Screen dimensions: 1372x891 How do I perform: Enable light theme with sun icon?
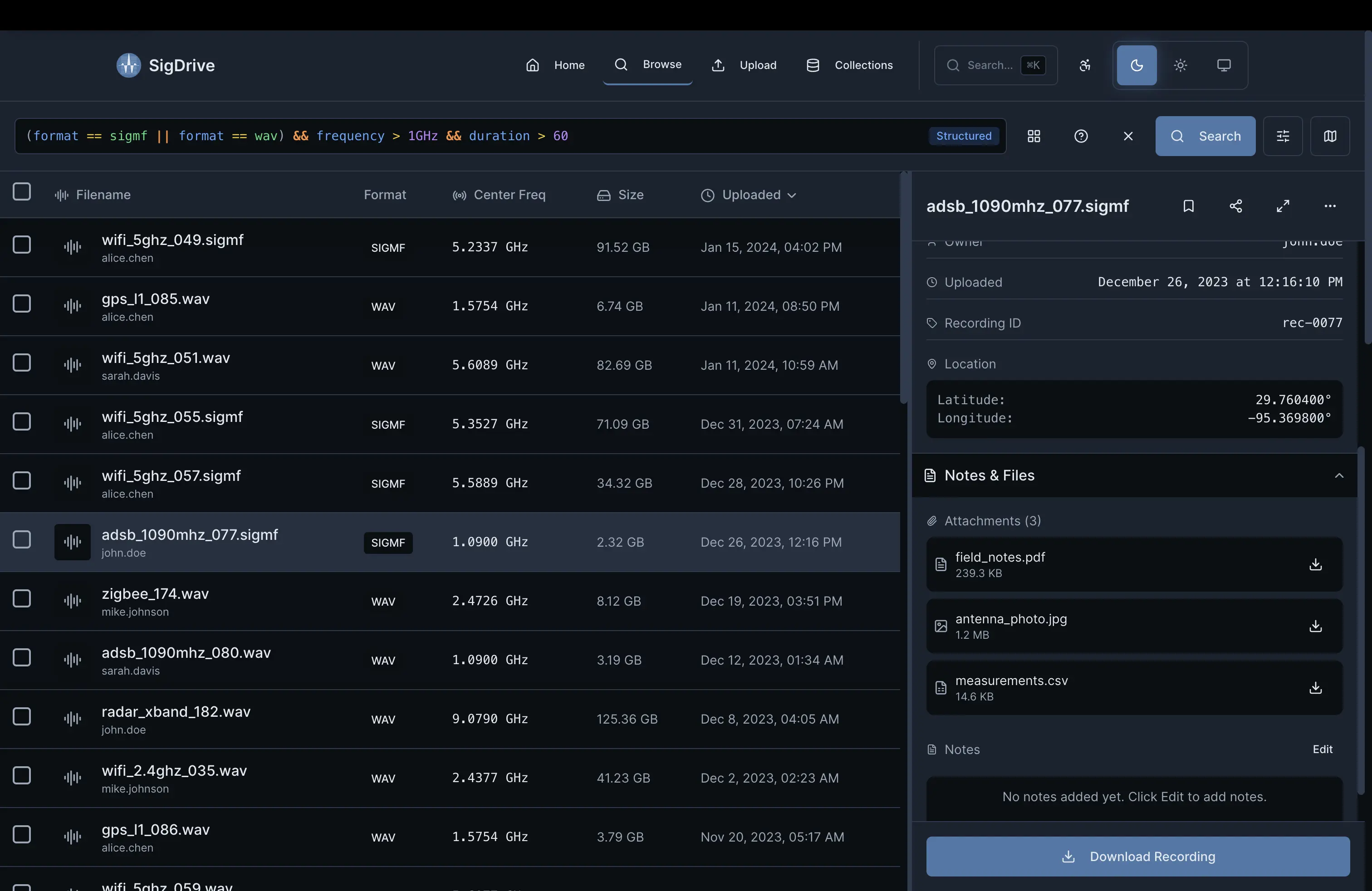point(1180,65)
